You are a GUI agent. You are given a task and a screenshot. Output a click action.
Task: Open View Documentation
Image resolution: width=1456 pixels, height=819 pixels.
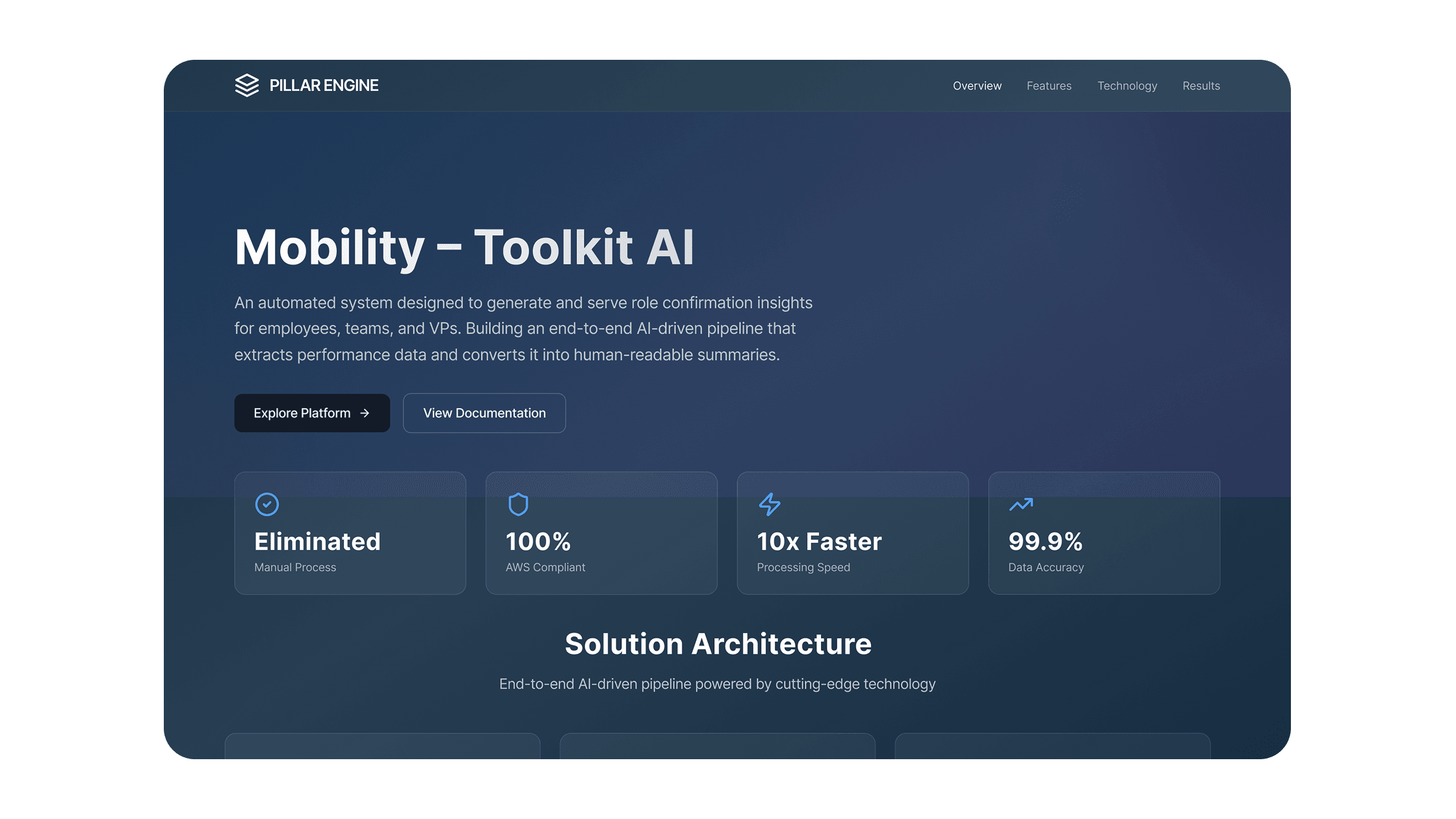[x=484, y=413]
